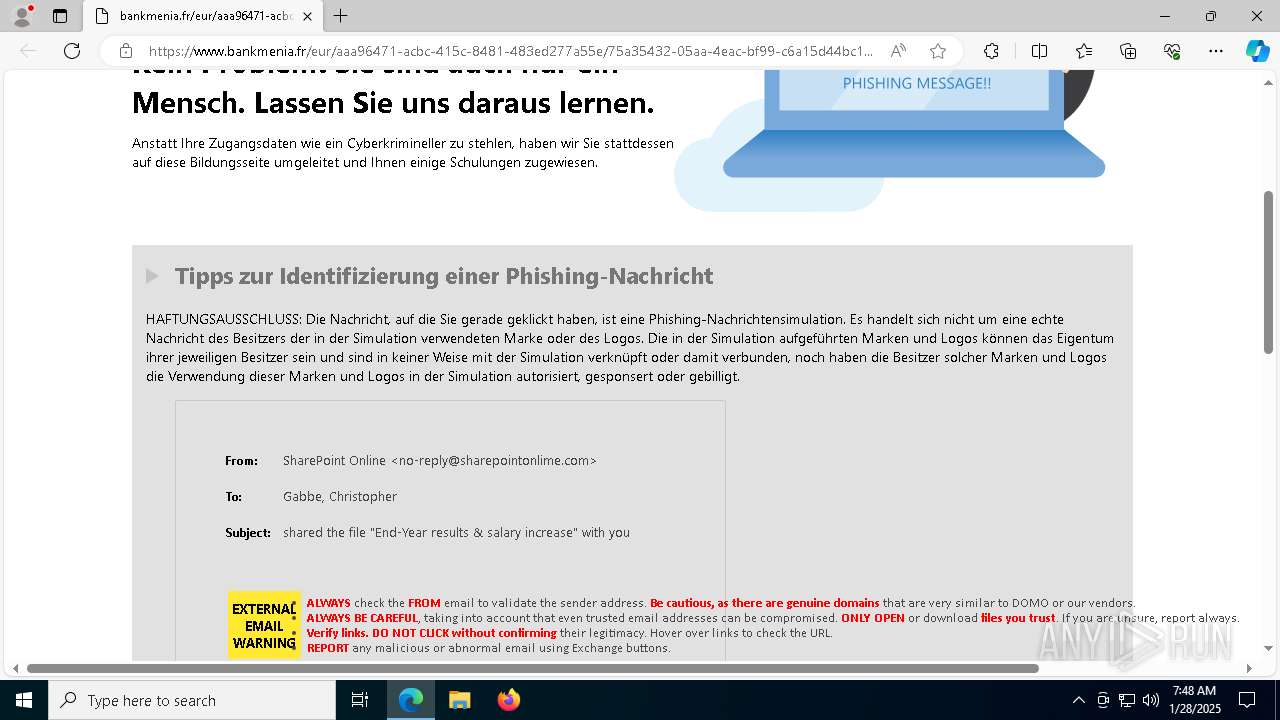Open the notification center icon
This screenshot has height=720, width=1280.
[x=1247, y=700]
